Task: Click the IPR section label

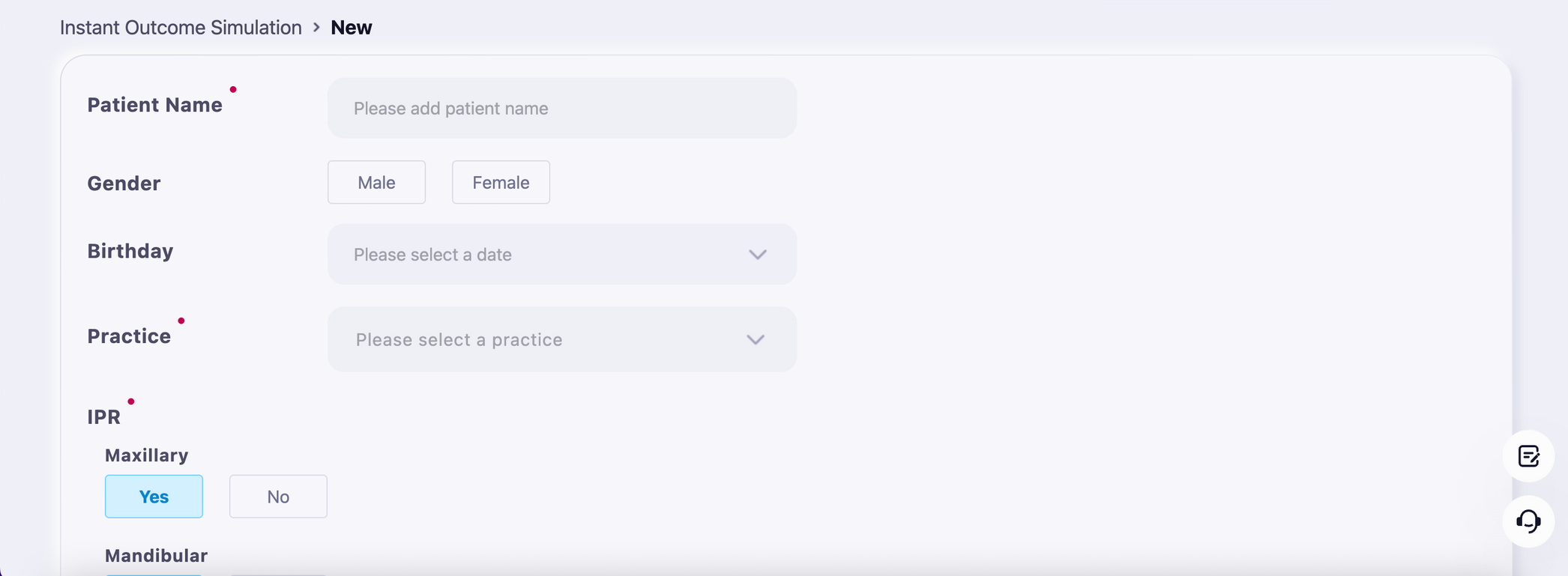Action: tap(104, 417)
